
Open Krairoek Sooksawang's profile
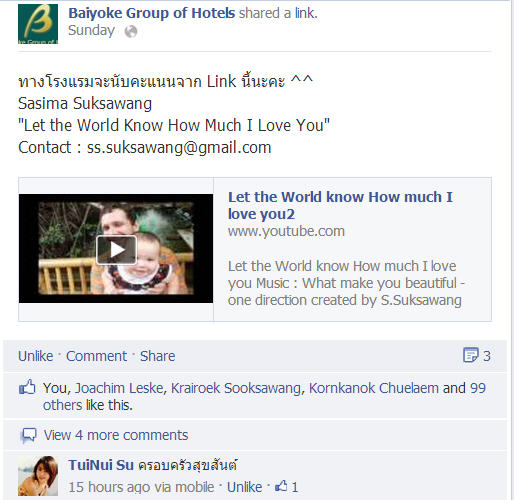[x=236, y=388]
